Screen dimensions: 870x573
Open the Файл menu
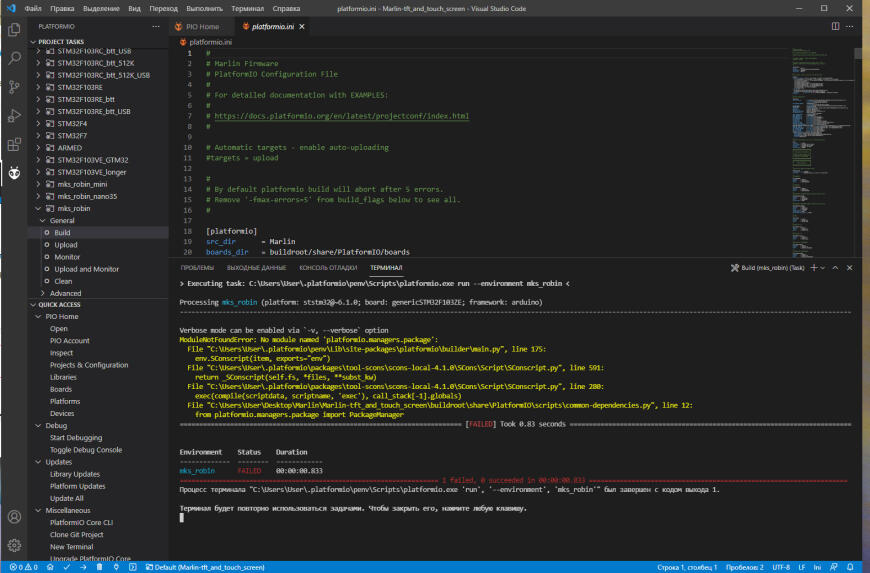click(x=33, y=8)
